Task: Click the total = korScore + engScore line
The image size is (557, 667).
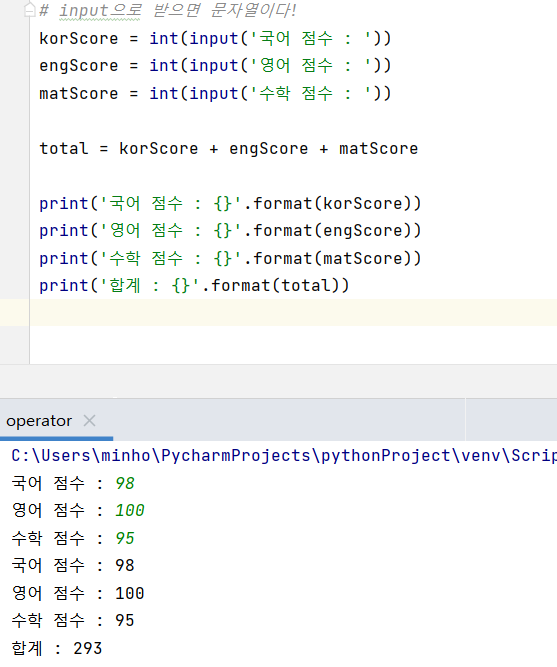Action: [229, 149]
